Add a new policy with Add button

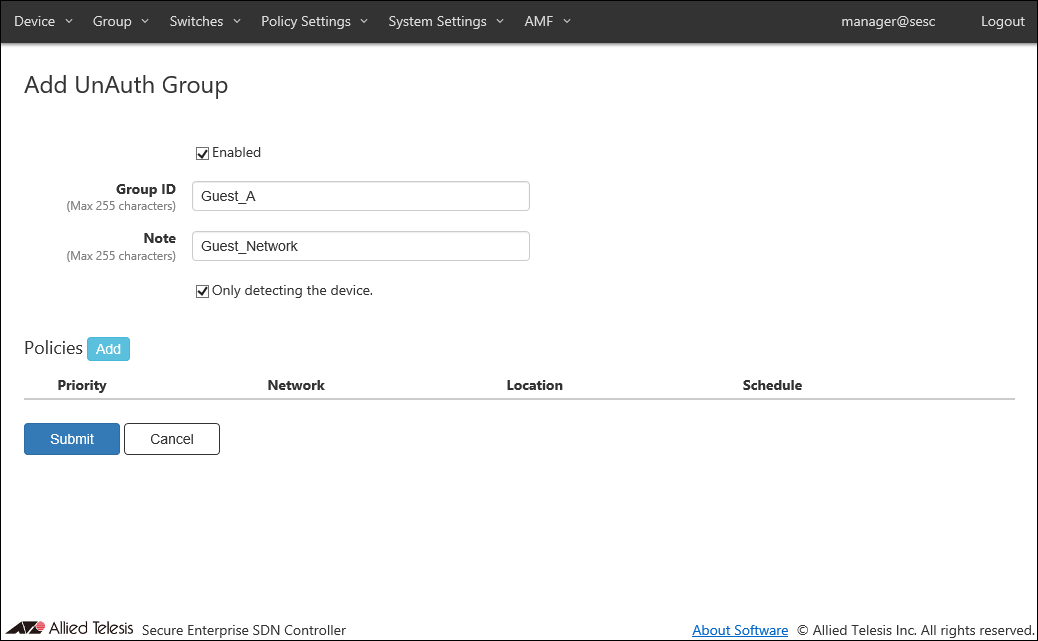click(x=108, y=349)
